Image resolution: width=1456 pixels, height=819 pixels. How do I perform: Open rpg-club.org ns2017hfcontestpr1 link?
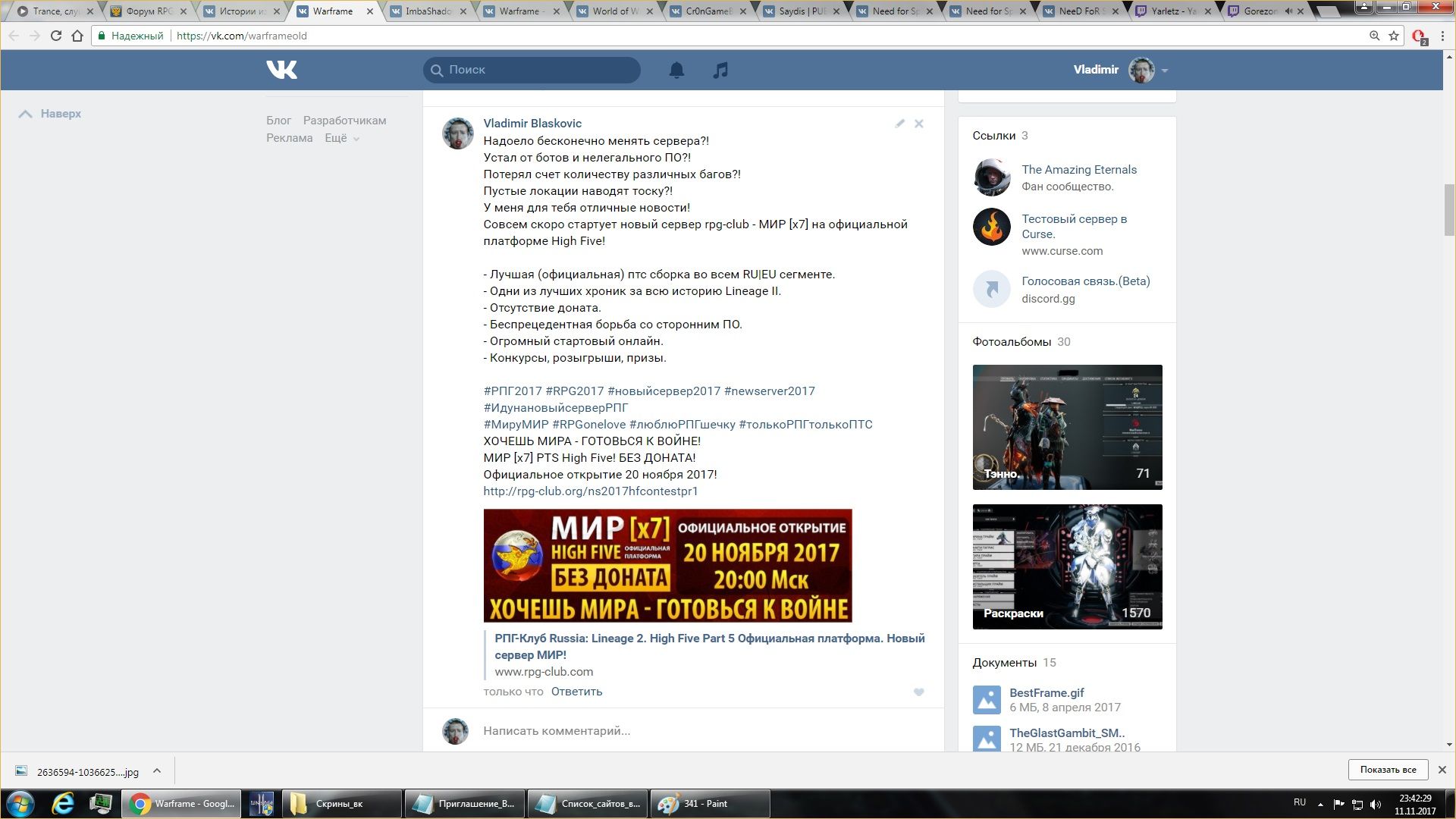[x=591, y=491]
